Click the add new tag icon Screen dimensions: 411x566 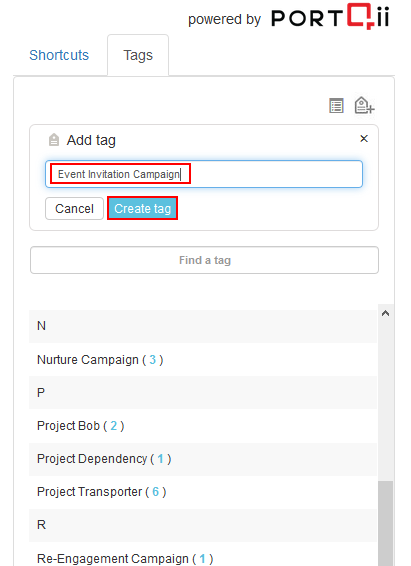click(364, 105)
